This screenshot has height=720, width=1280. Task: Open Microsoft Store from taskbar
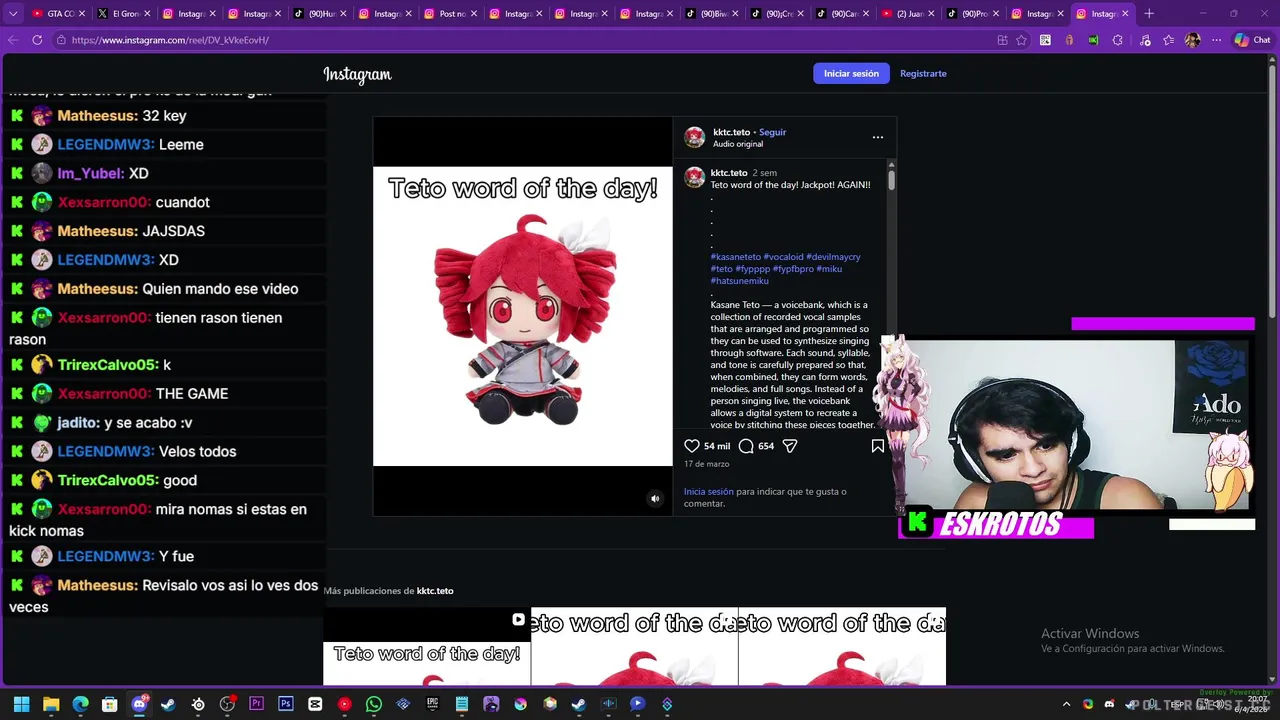click(110, 704)
